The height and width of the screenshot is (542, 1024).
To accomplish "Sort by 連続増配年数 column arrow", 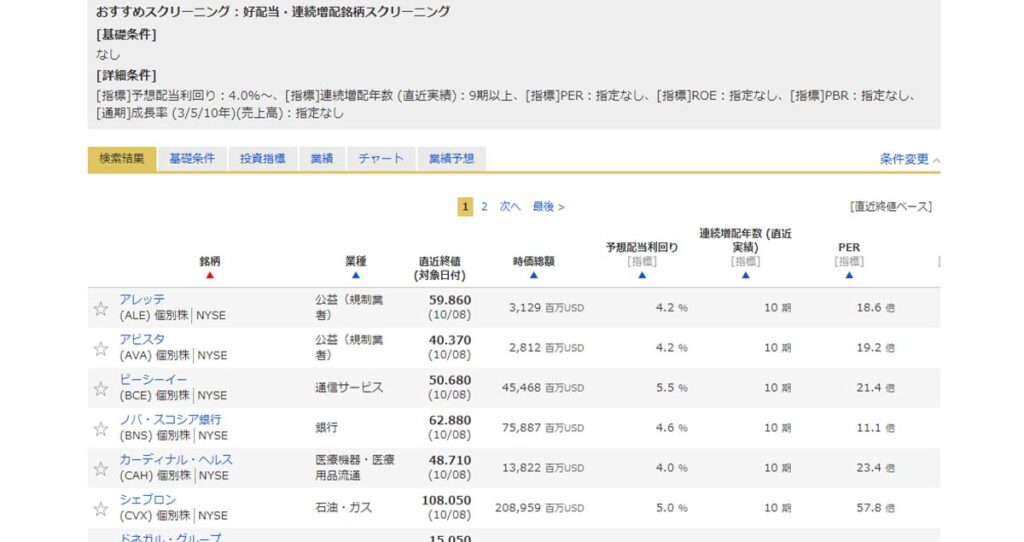I will [x=745, y=276].
